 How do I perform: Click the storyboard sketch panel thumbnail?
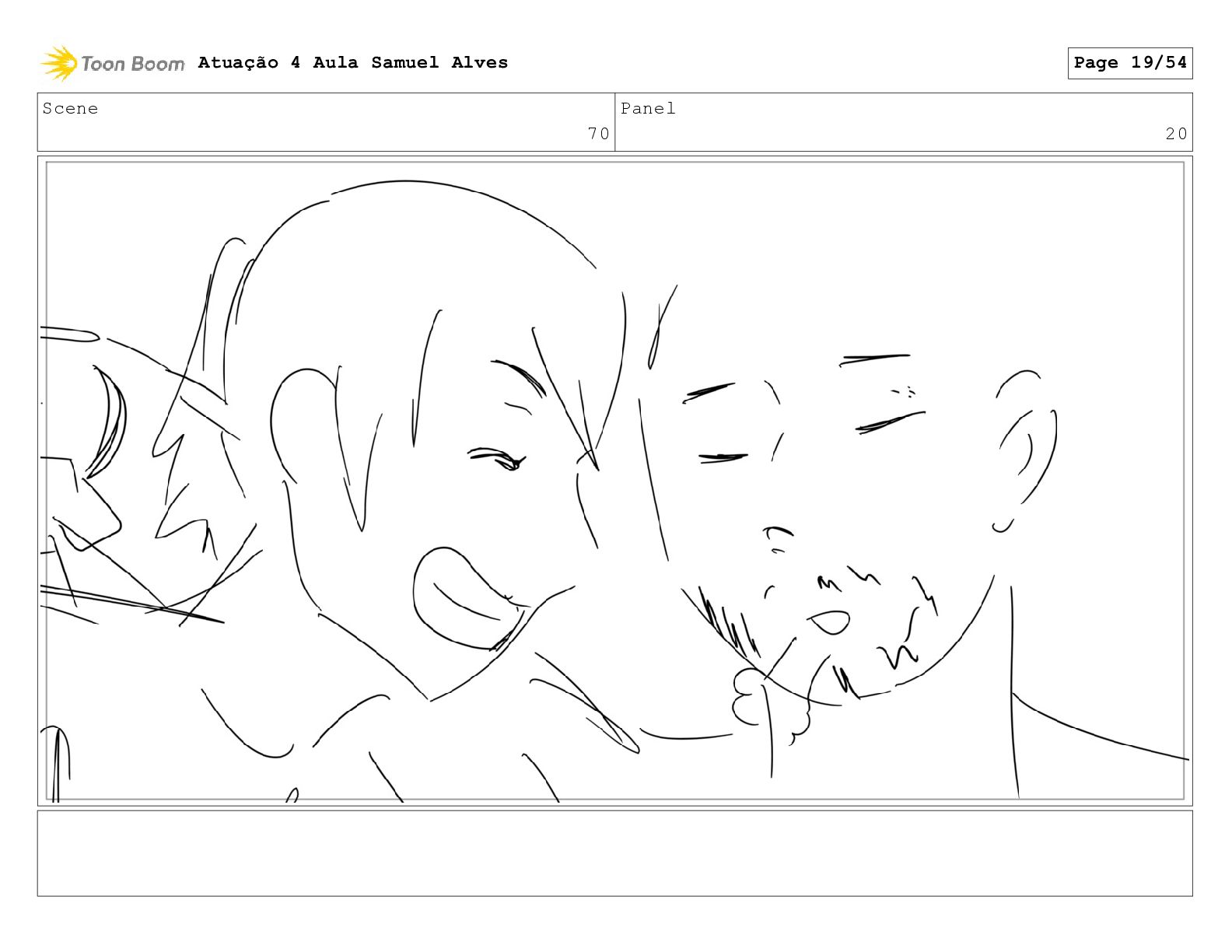click(614, 481)
